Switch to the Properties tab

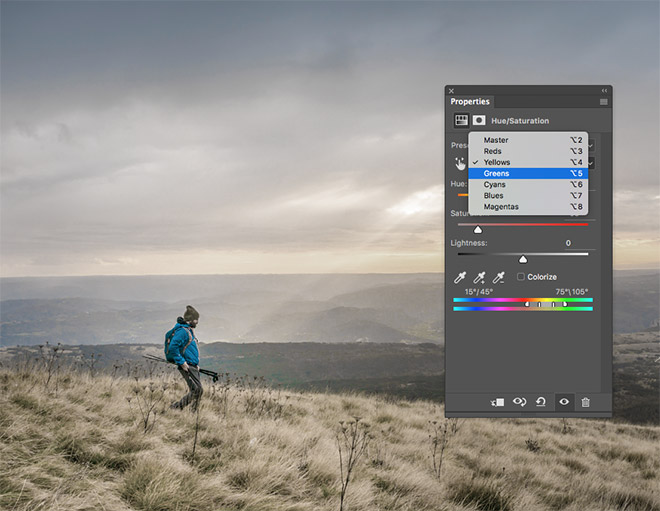470,102
